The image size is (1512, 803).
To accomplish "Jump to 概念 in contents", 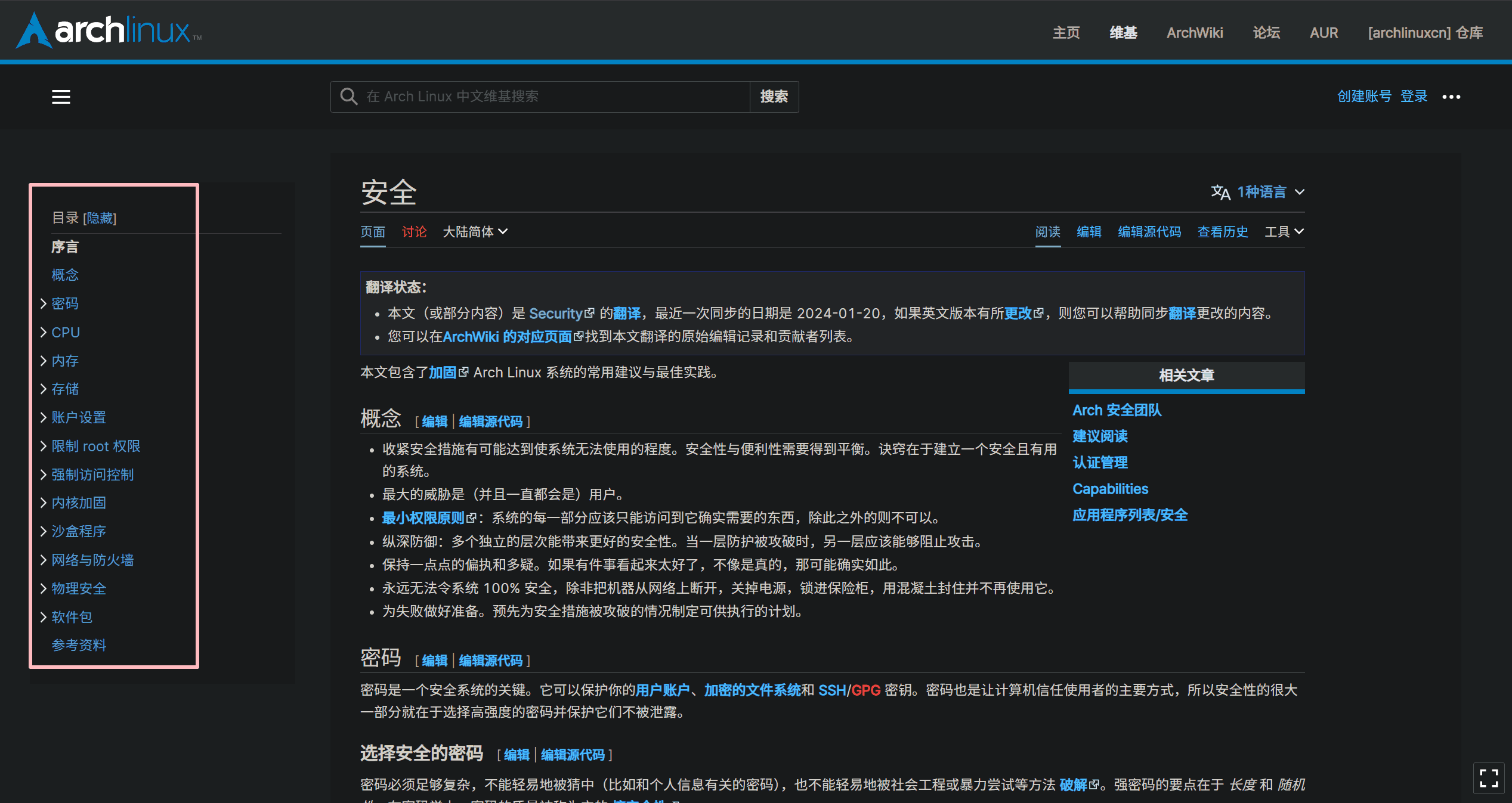I will 65,275.
